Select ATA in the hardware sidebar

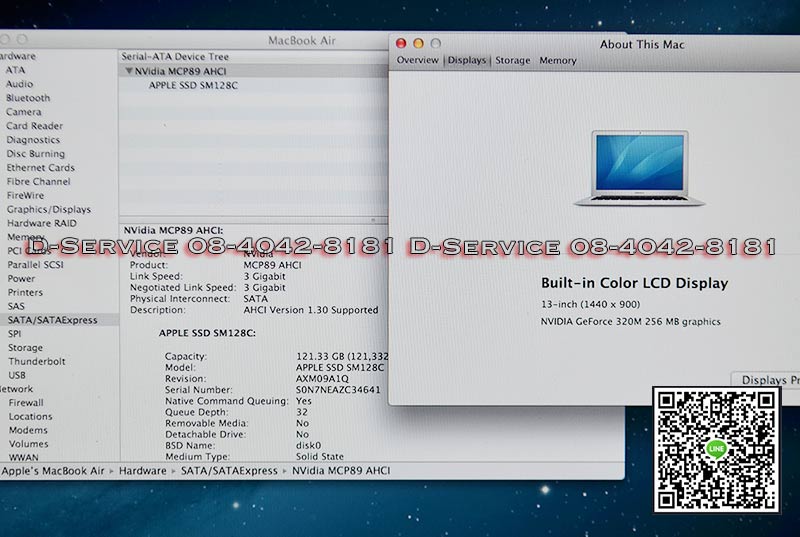15,70
